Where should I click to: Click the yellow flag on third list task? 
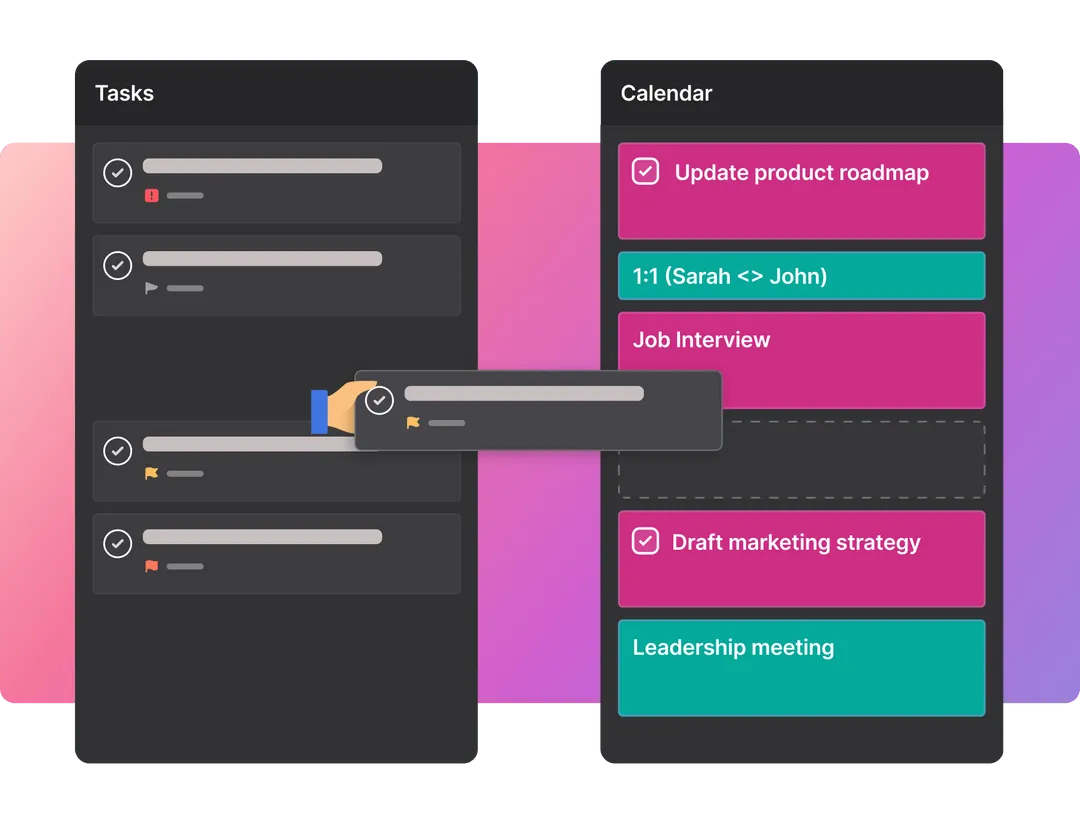point(152,473)
